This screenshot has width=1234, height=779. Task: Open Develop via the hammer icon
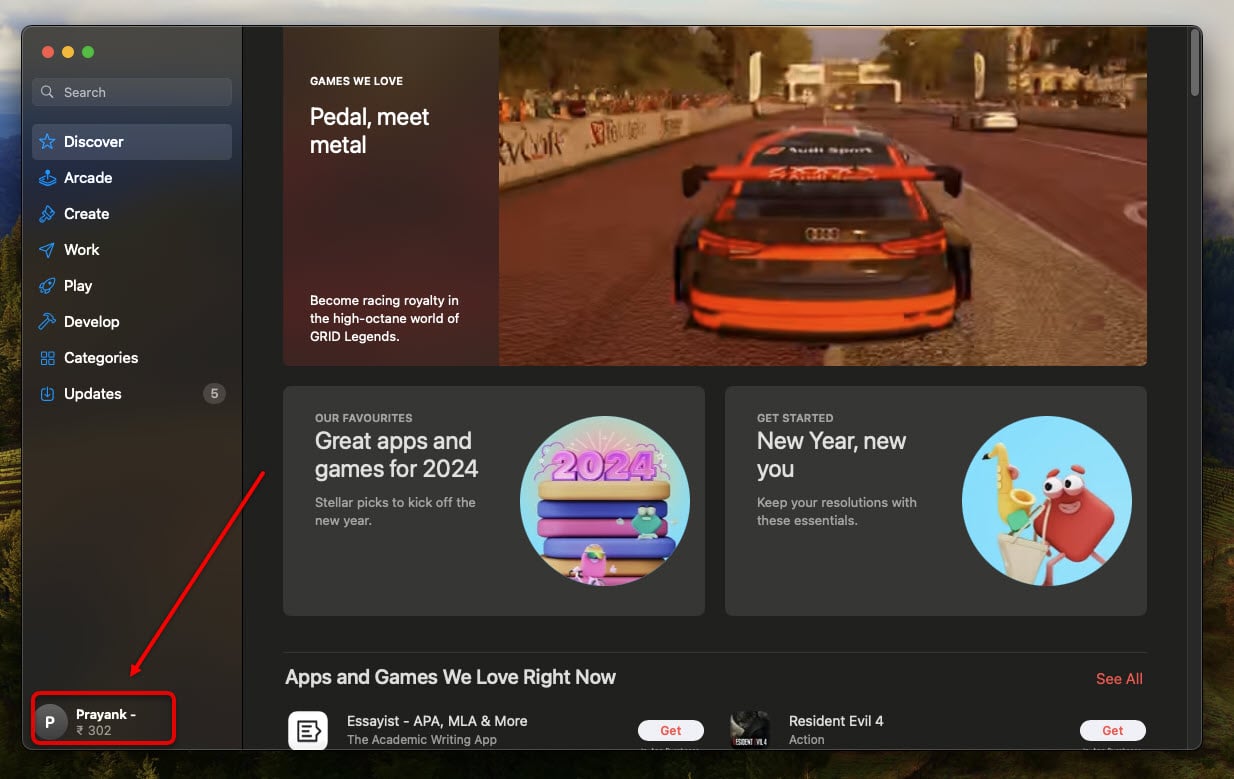(47, 322)
